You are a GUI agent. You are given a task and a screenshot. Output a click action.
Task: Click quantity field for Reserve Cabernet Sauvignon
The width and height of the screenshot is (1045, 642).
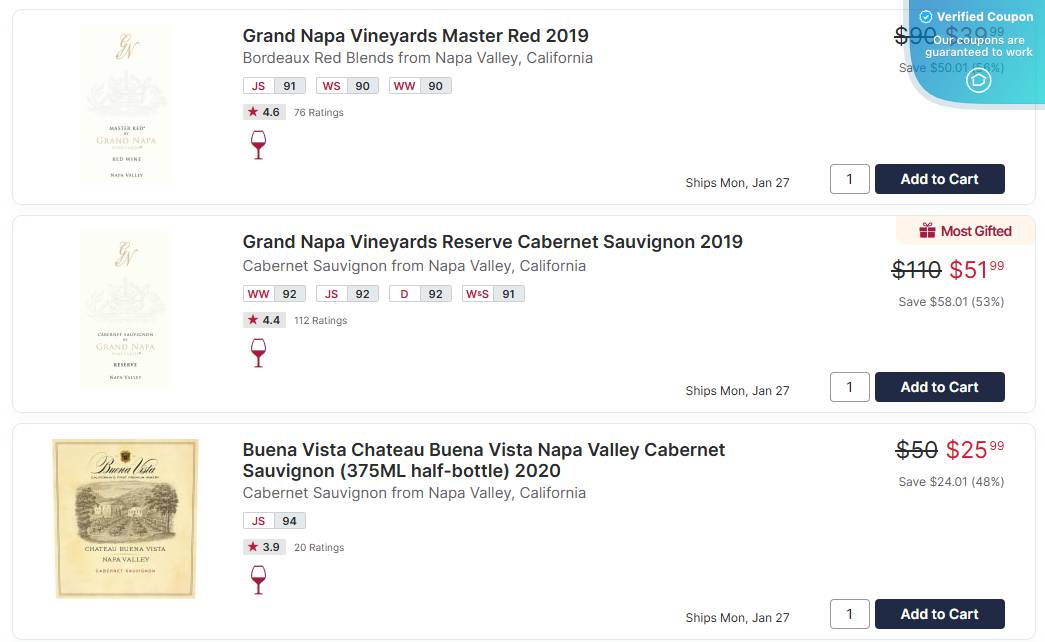pos(849,387)
